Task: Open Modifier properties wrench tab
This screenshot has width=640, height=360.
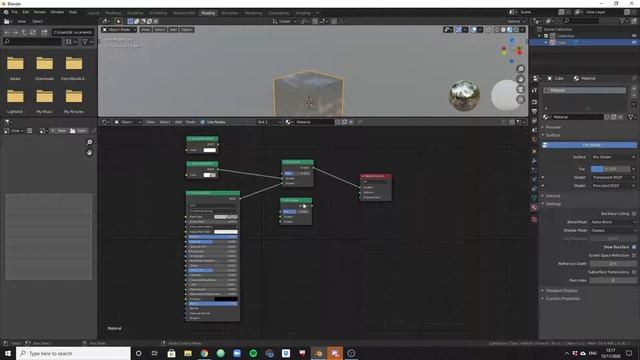Action: (534, 161)
